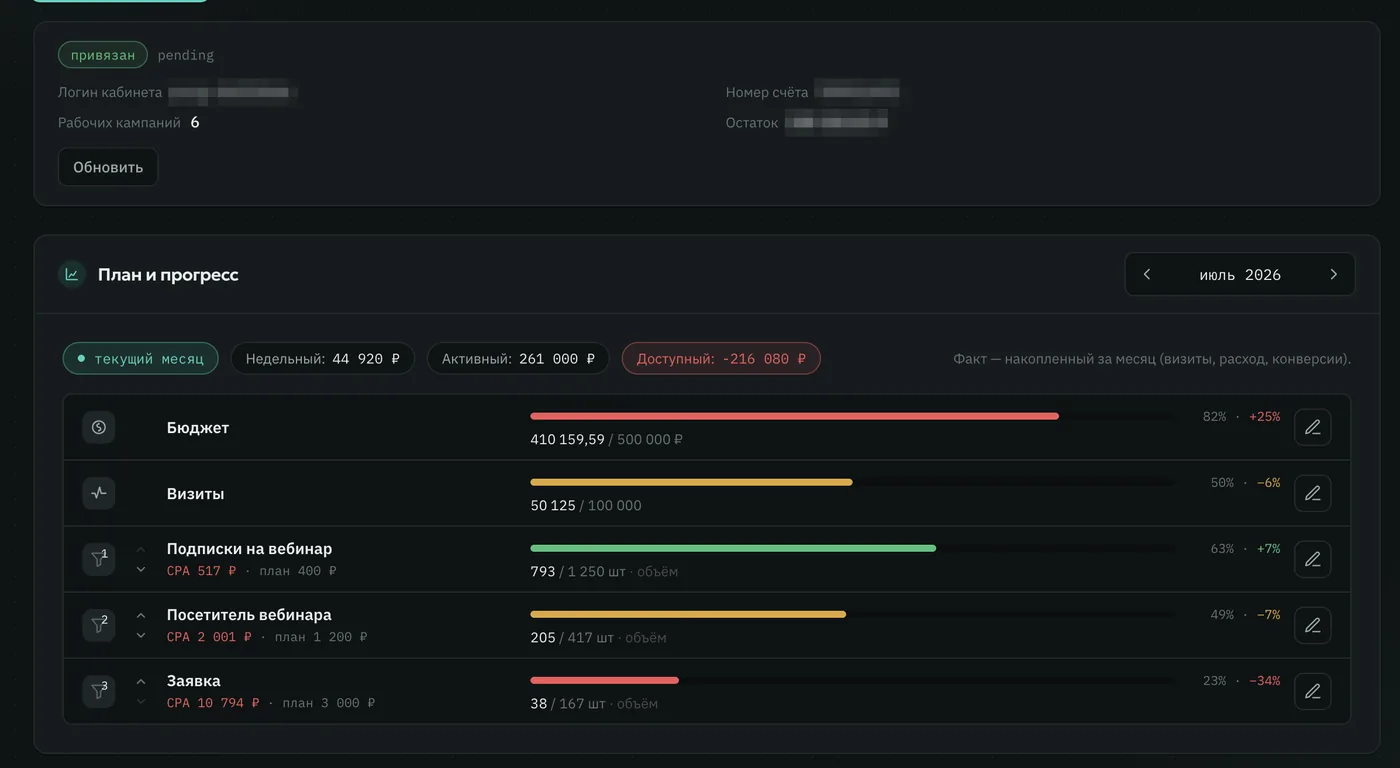Move Подписки на вебинар down with arrow
Viewport: 1400px width, 768px height.
[141, 570]
